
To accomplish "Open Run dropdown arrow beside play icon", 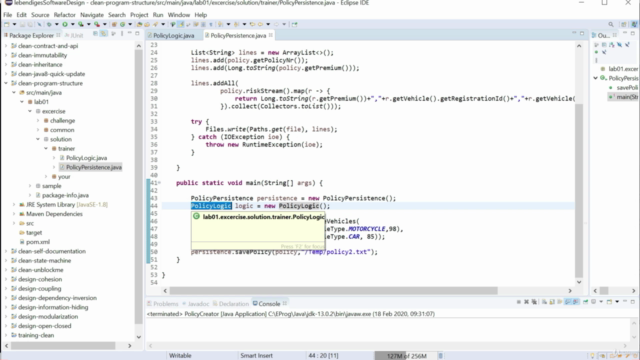I will tap(73, 24).
